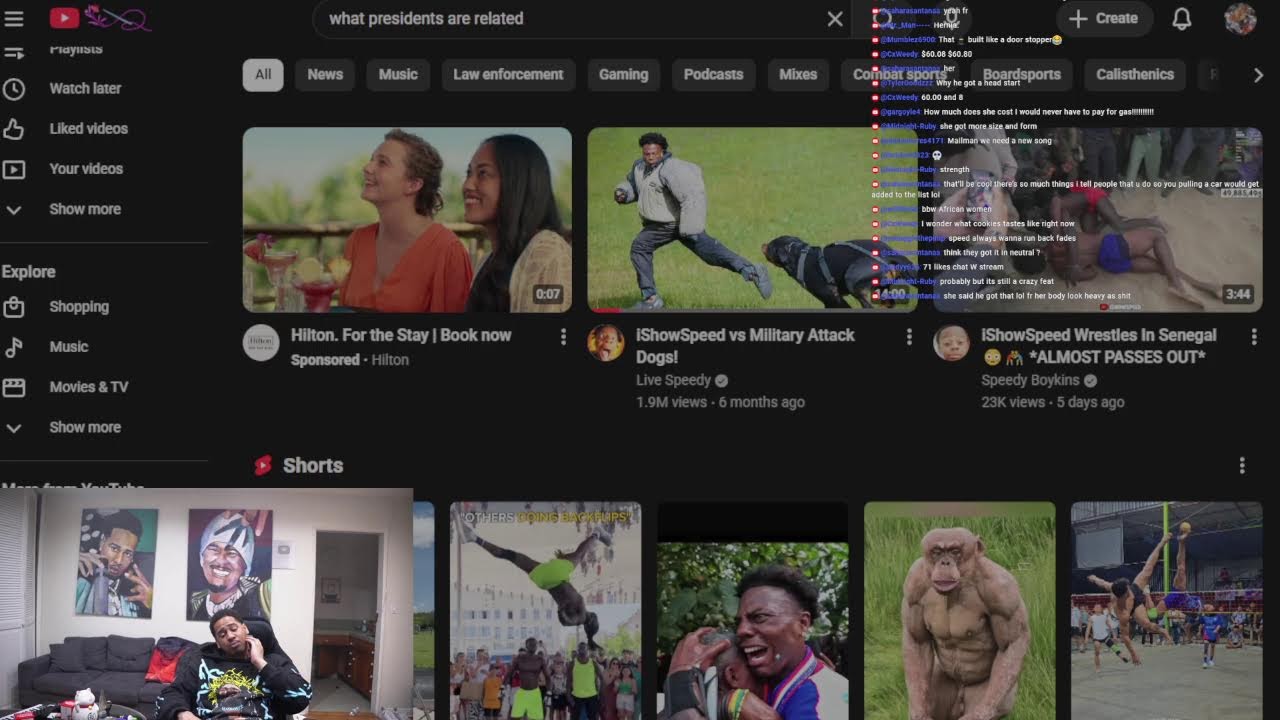Open the Hilton For the Stay title link
Screen dimensions: 1280x720
[401, 335]
